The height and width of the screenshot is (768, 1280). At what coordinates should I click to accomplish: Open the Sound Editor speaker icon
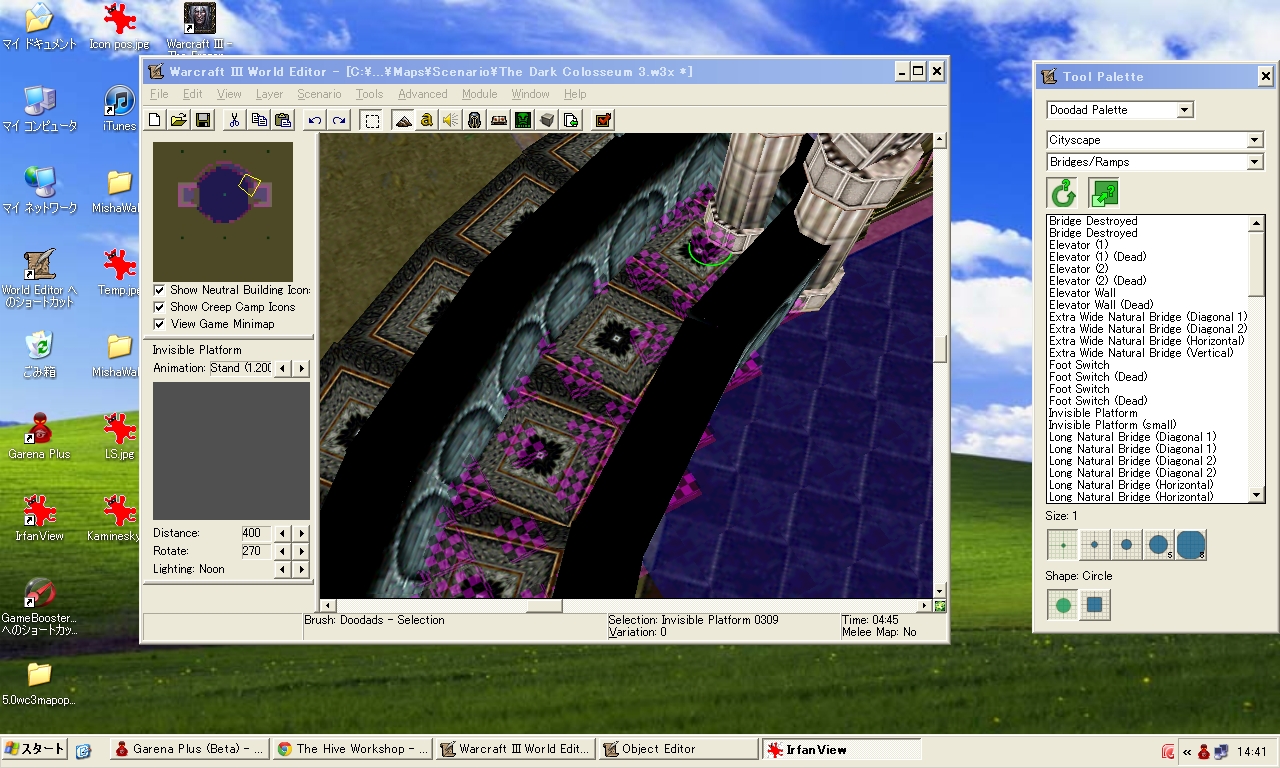[451, 120]
